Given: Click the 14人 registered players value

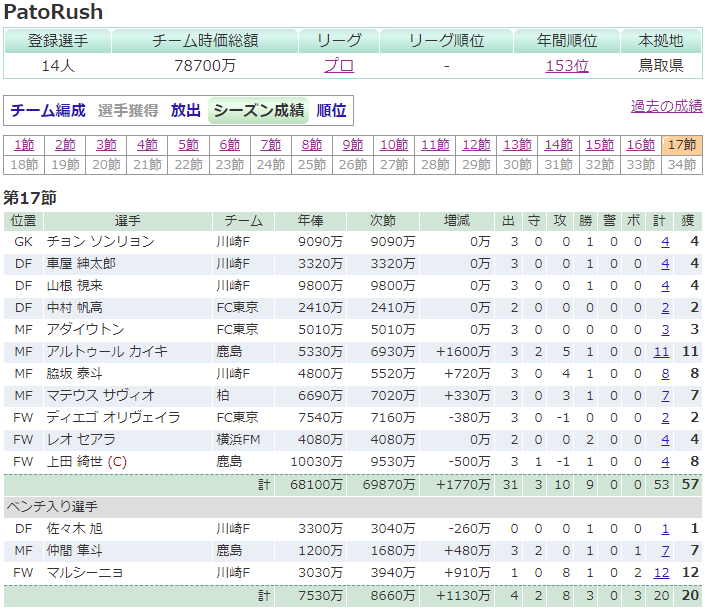Looking at the screenshot, I should [x=58, y=66].
